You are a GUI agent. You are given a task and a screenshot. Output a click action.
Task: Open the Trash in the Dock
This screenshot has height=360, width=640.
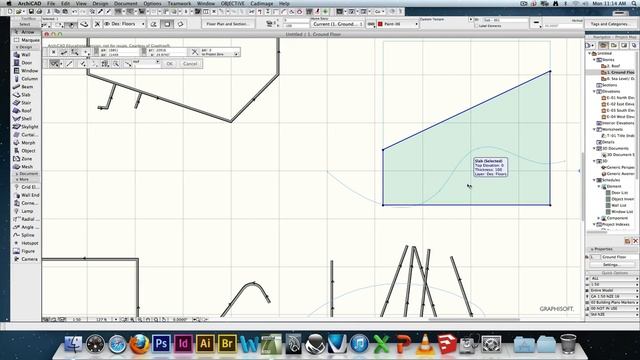[568, 344]
